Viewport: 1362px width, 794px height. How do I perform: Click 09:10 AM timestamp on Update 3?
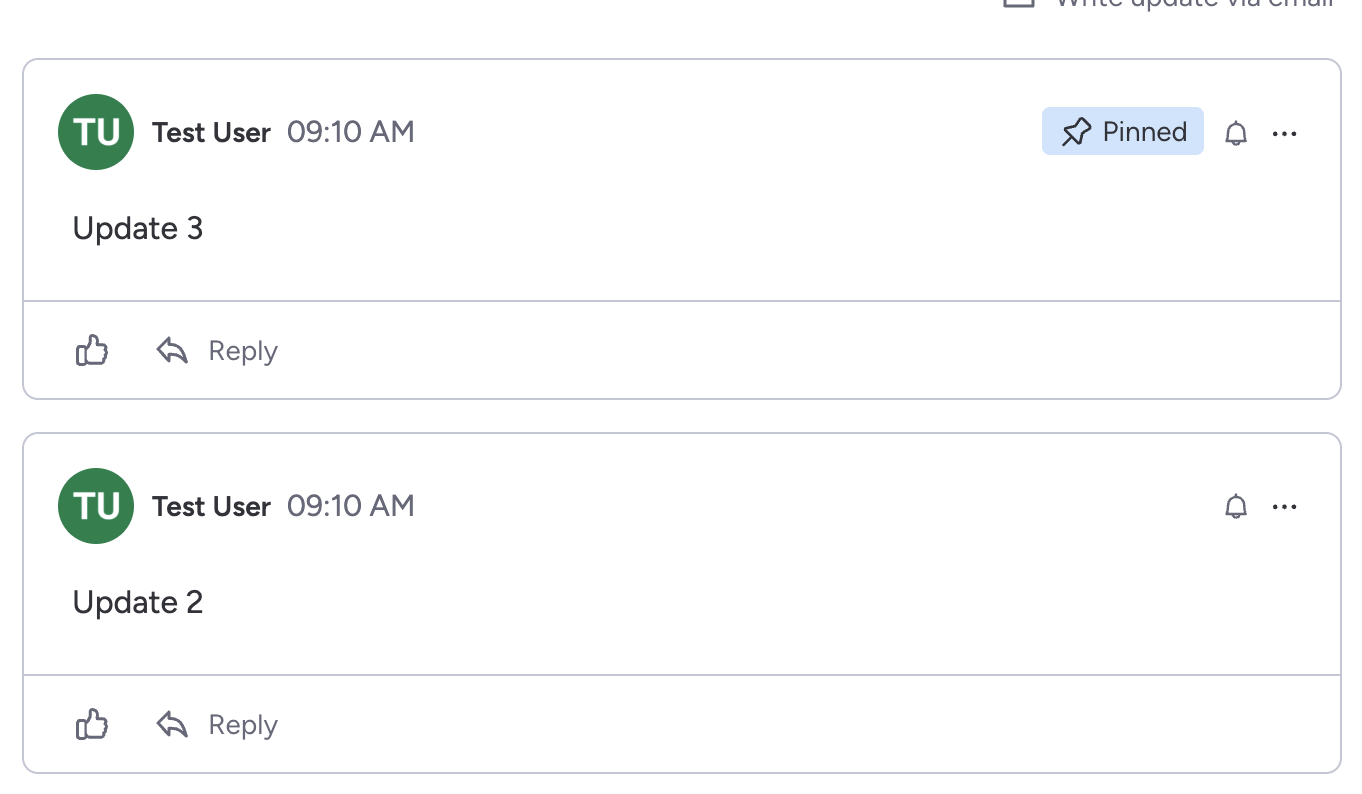(x=351, y=132)
